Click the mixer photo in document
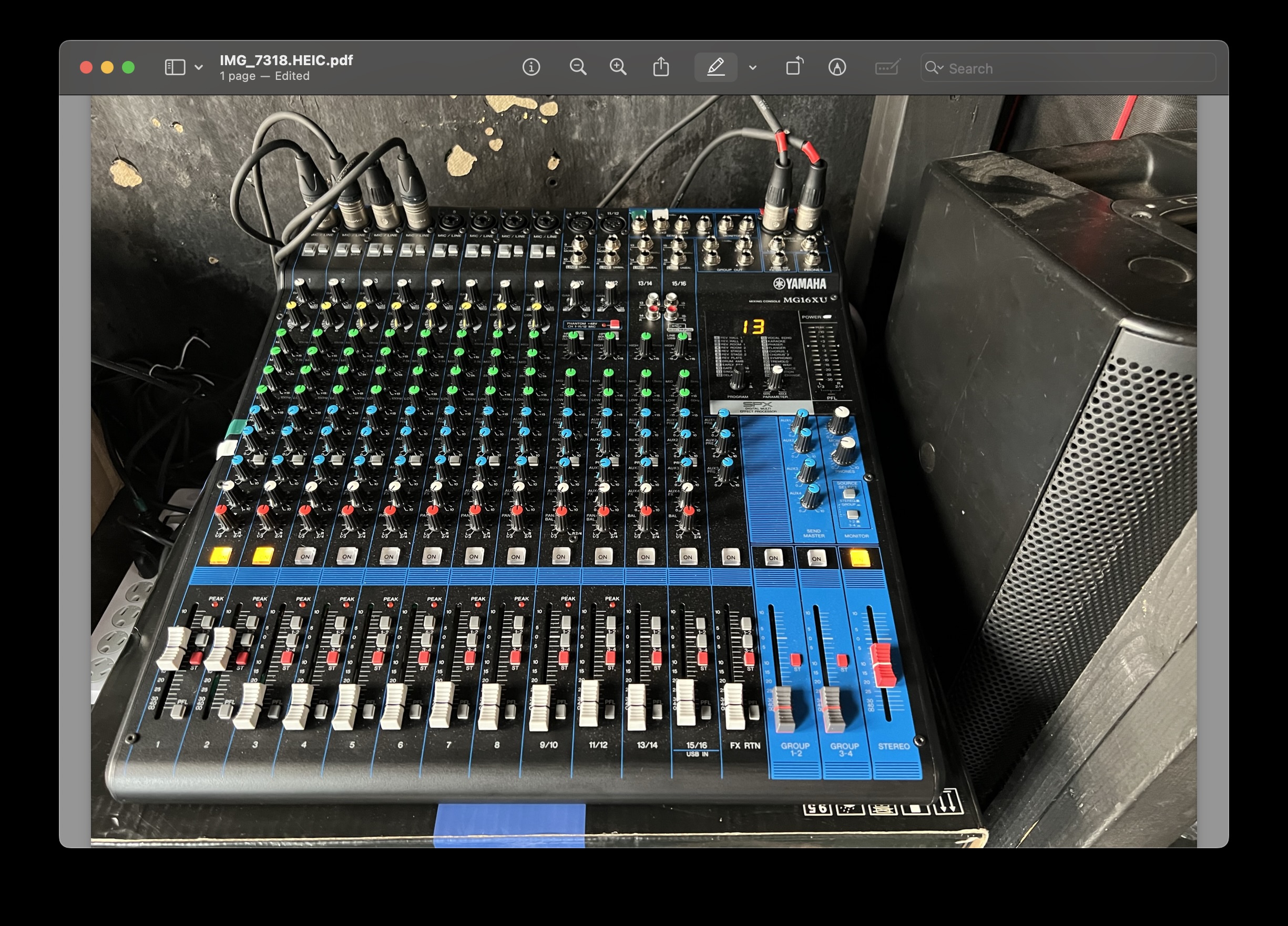Image resolution: width=1288 pixels, height=926 pixels. tap(643, 471)
